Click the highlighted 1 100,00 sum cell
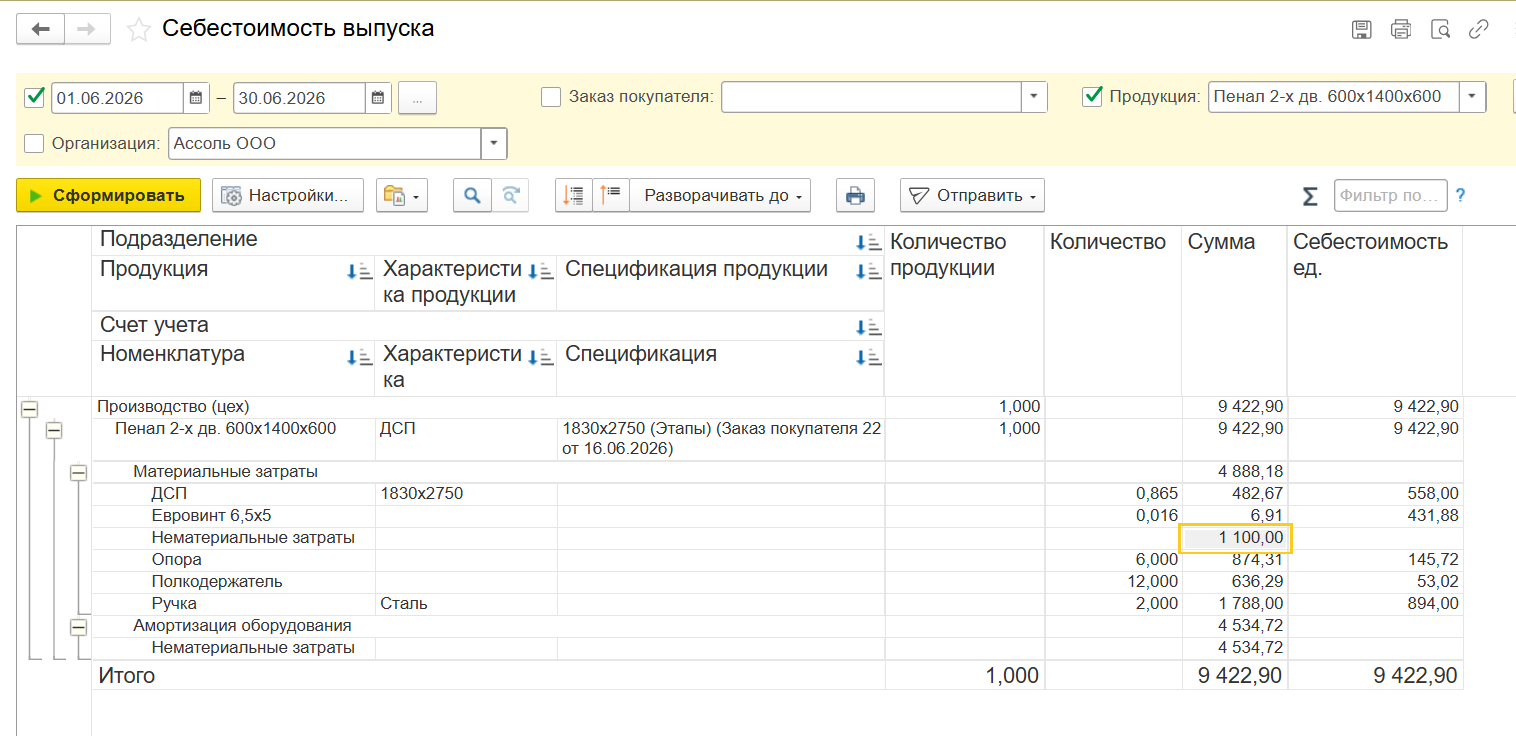The width and height of the screenshot is (1516, 736). (1235, 538)
